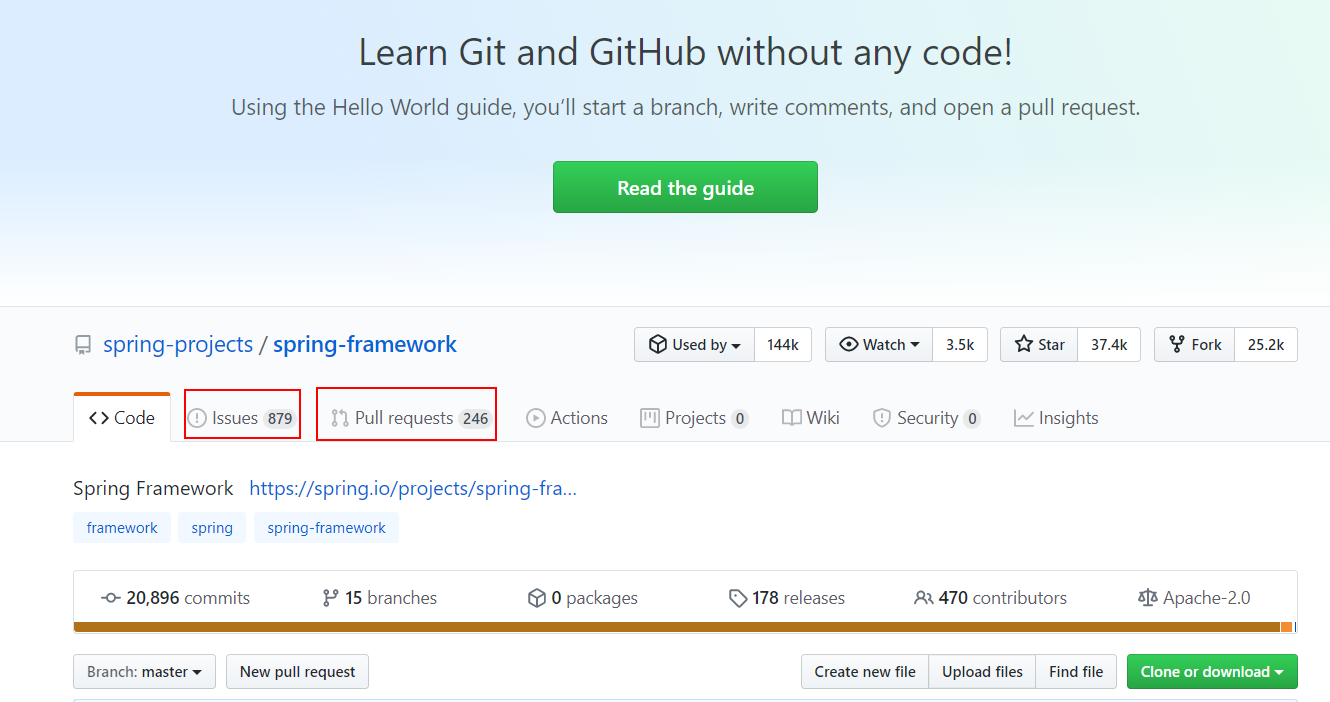
Task: Click the Watch eye icon
Action: click(849, 344)
